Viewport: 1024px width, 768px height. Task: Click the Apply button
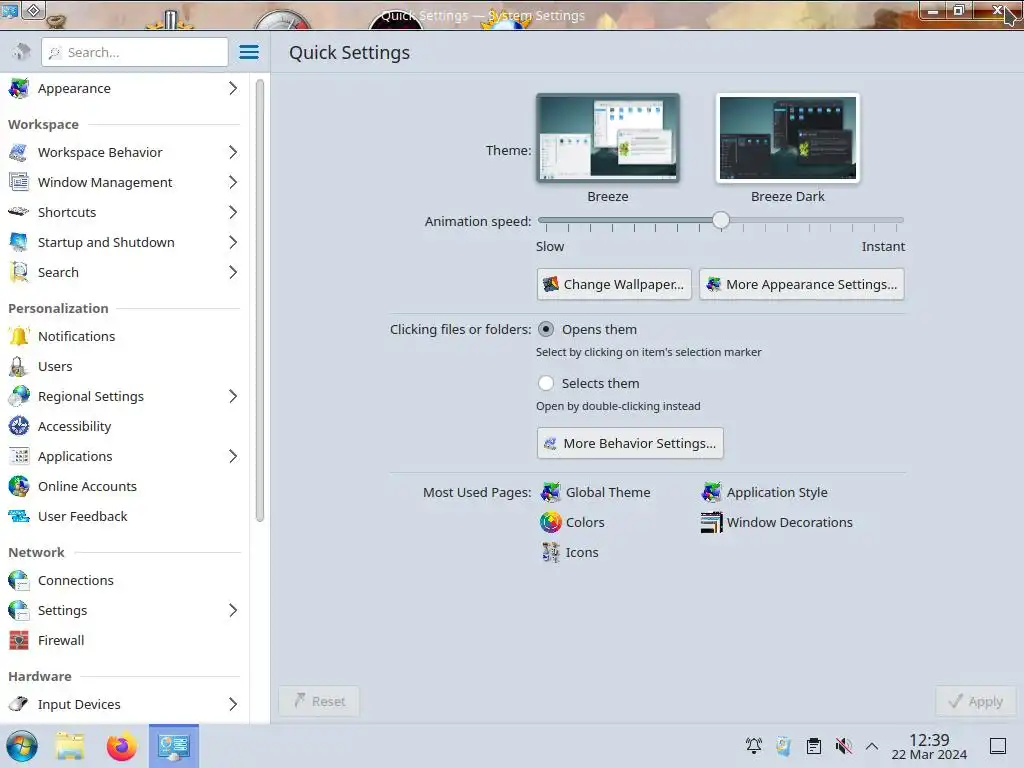(976, 701)
